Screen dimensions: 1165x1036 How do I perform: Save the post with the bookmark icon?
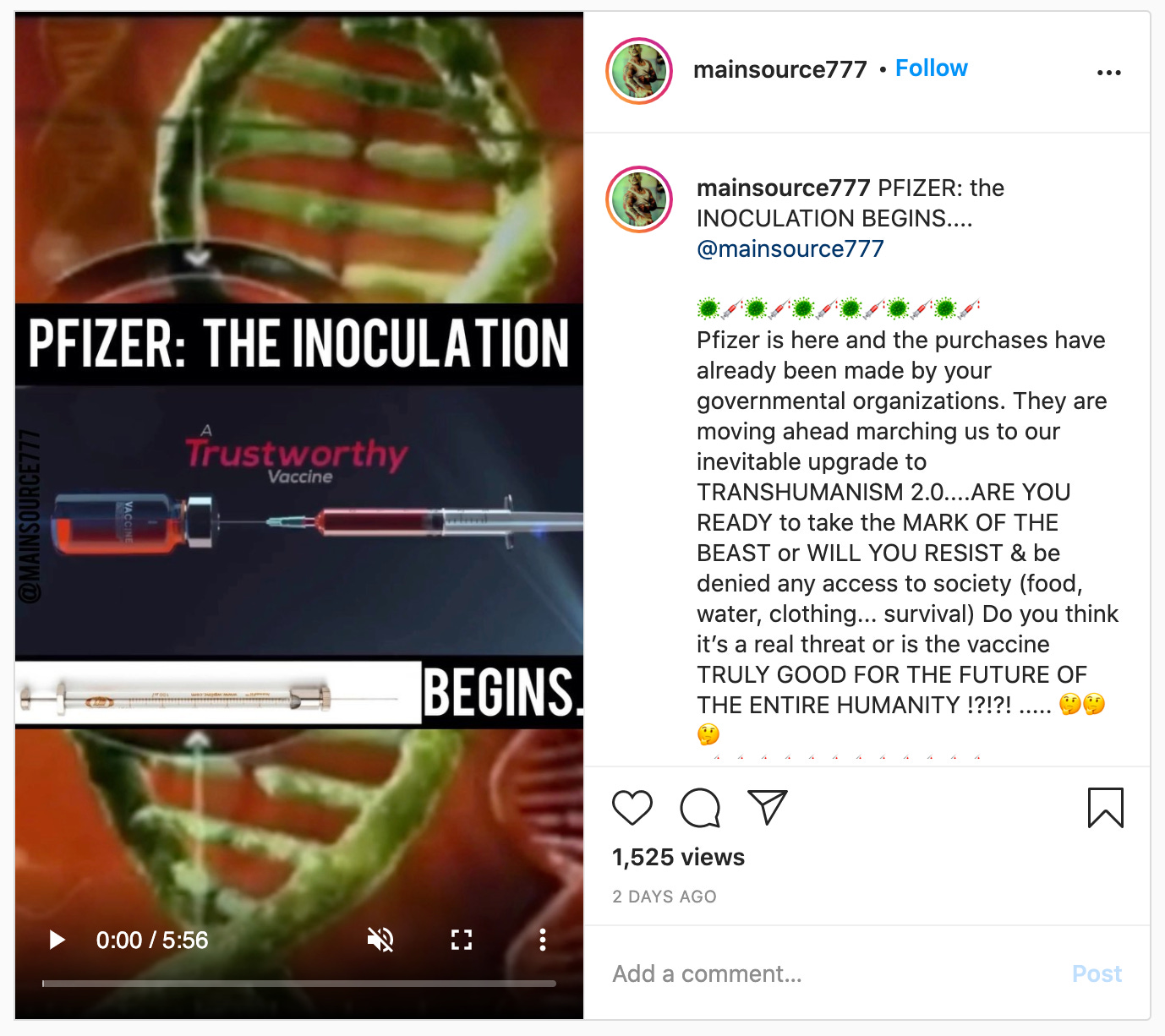point(1106,808)
